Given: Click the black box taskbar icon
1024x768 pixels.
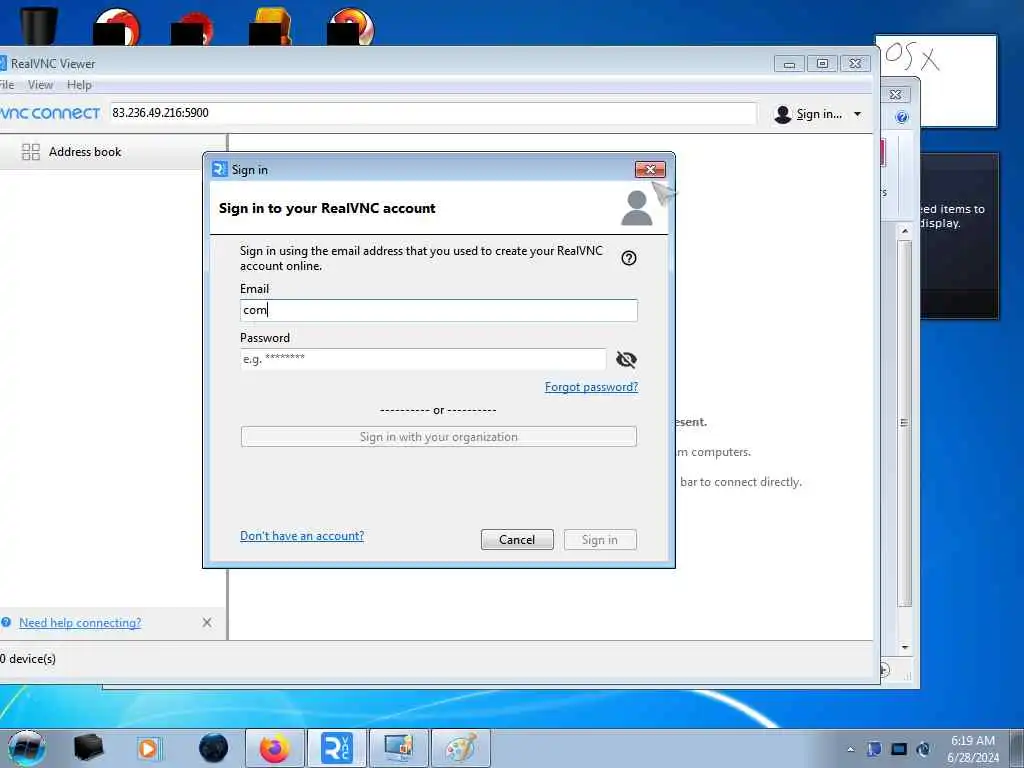Looking at the screenshot, I should [88, 748].
